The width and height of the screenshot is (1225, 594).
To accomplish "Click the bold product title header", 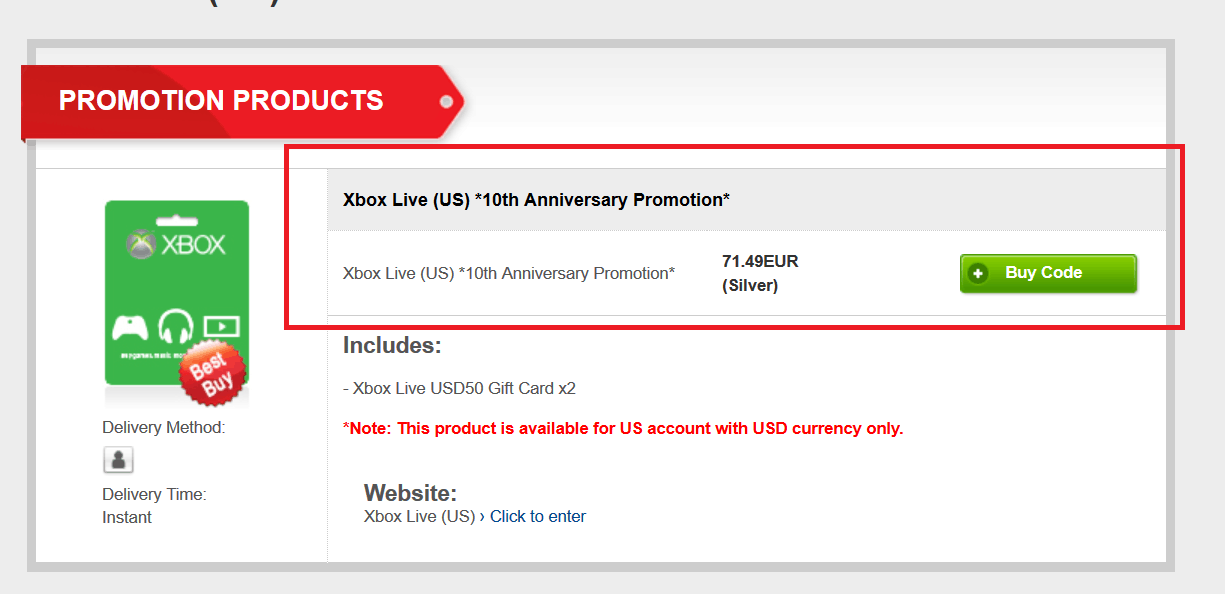I will tap(536, 200).
